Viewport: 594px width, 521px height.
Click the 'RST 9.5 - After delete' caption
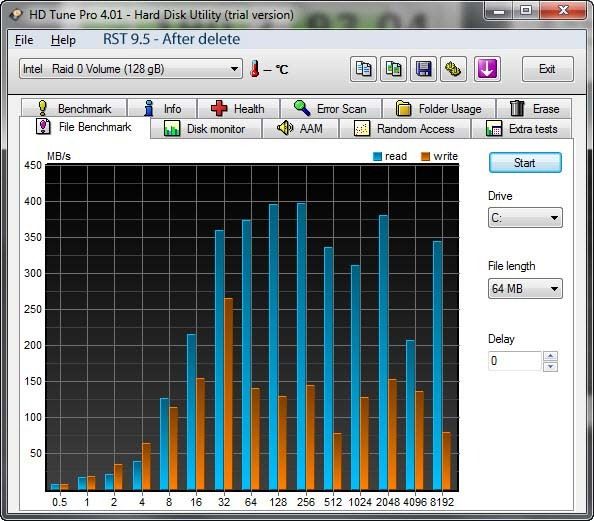coord(171,39)
